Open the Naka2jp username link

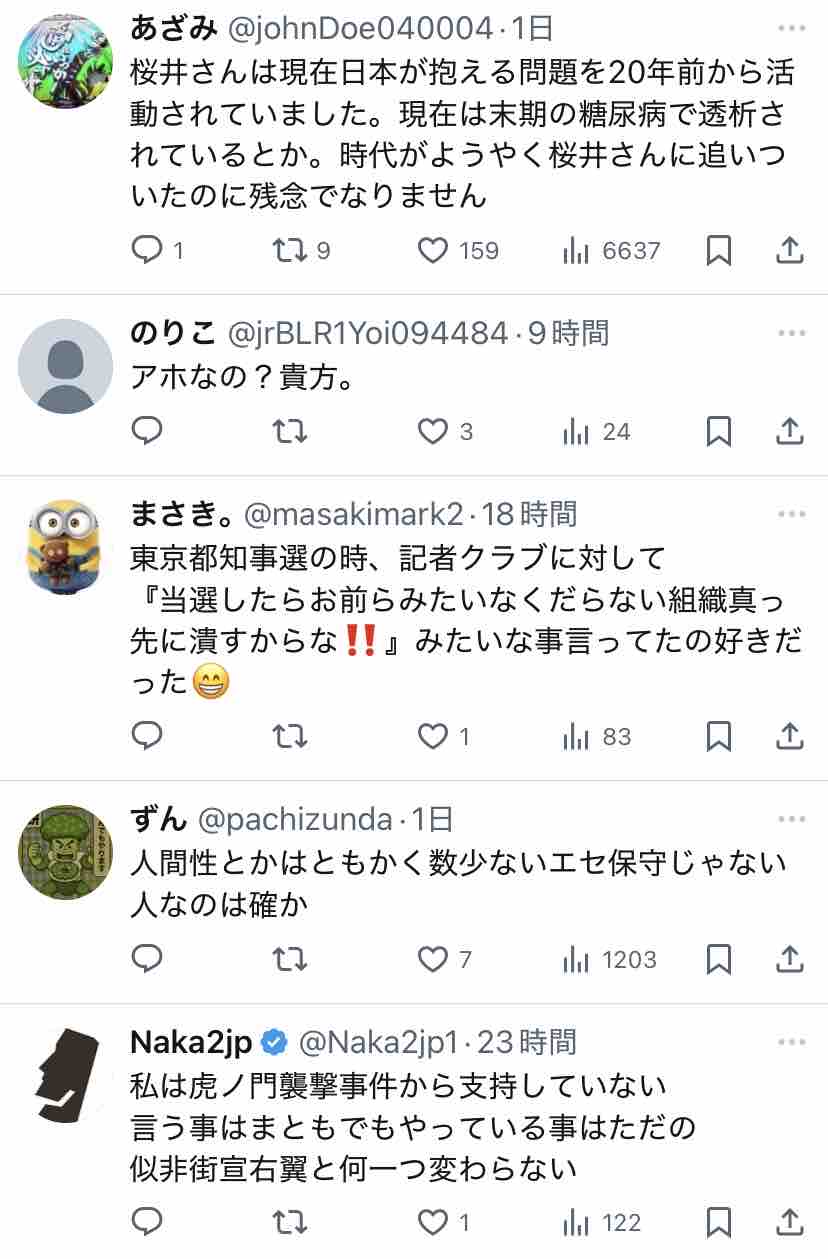[191, 1042]
